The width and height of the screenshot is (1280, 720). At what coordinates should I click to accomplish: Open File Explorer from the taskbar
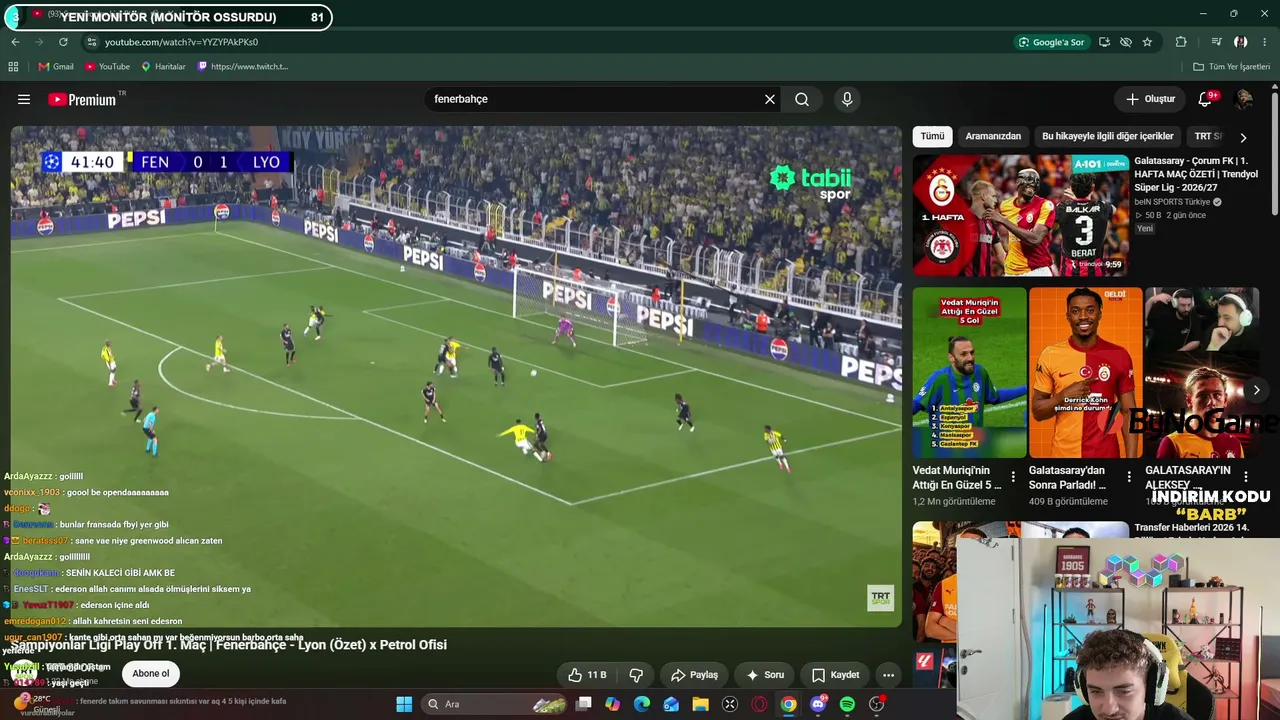701,704
